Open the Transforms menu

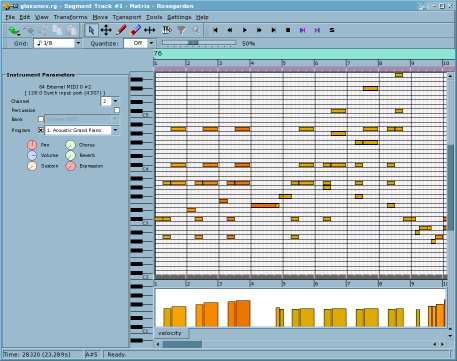[x=70, y=17]
